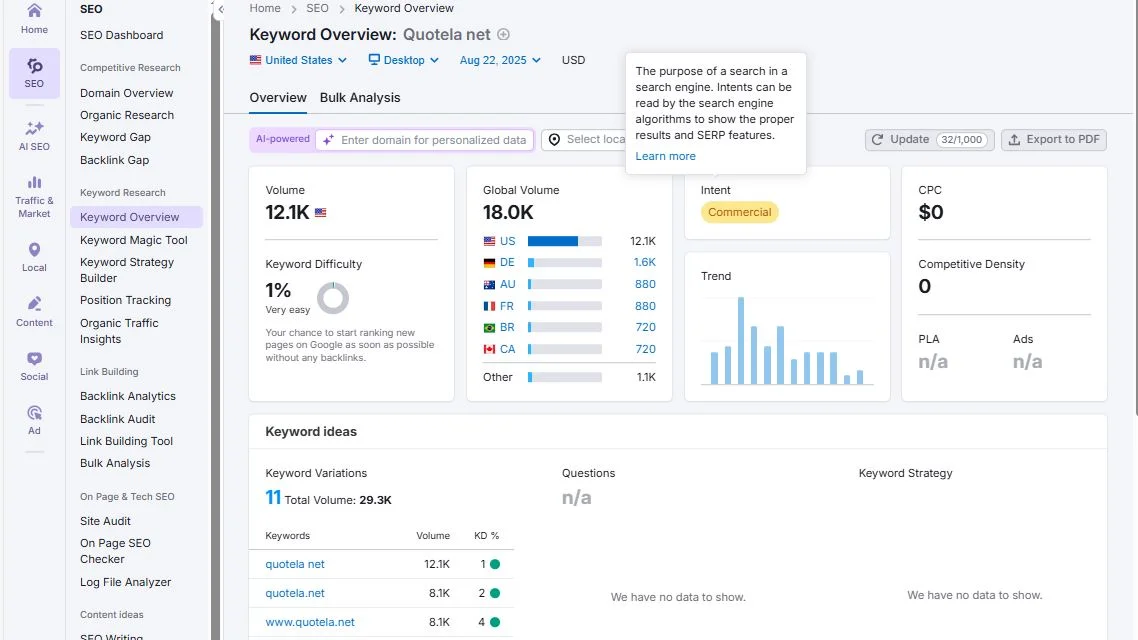Open the SEO section icon
The height and width of the screenshot is (640, 1138).
(x=33, y=72)
